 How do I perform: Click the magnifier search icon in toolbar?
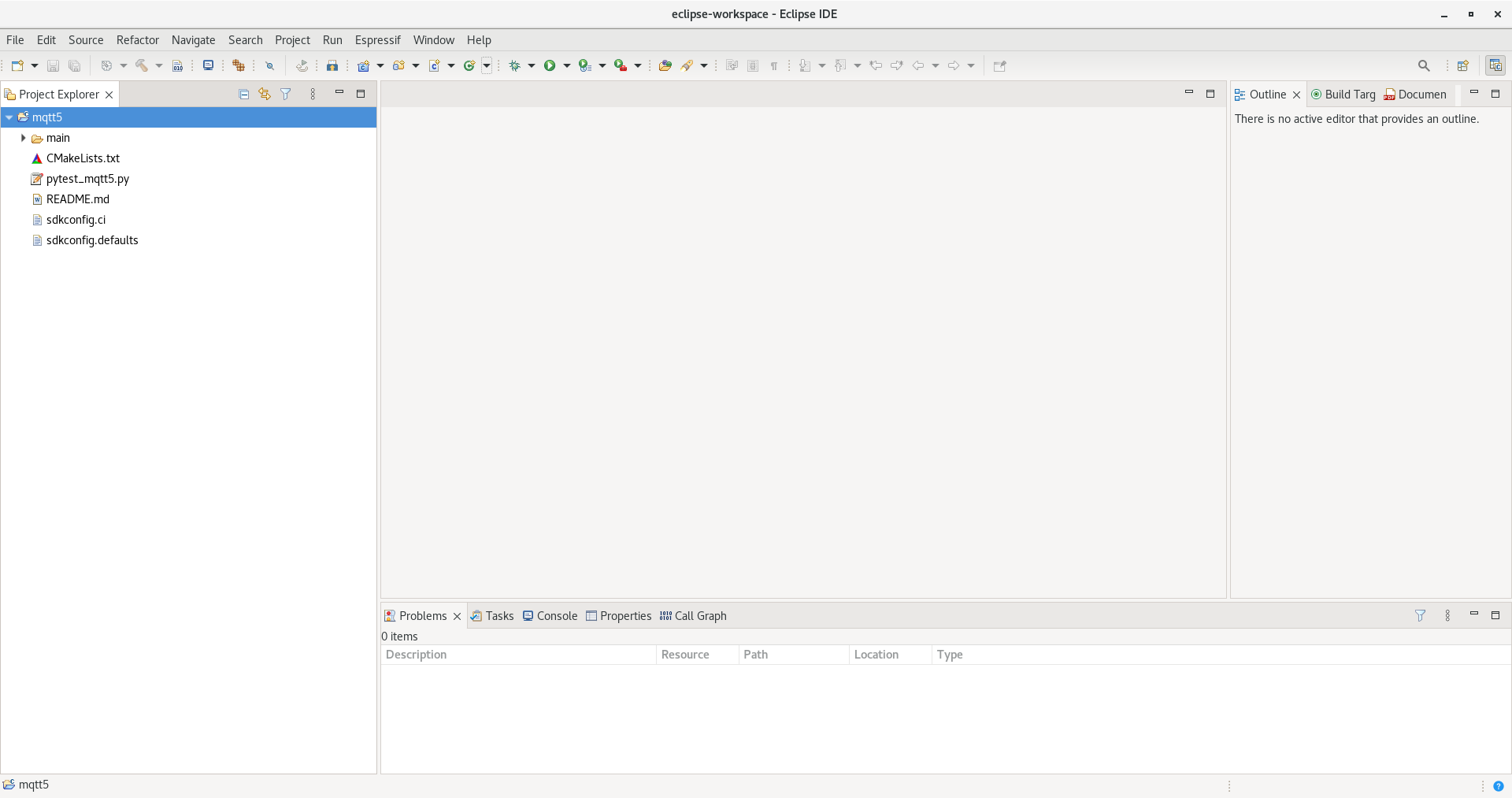(x=1424, y=66)
